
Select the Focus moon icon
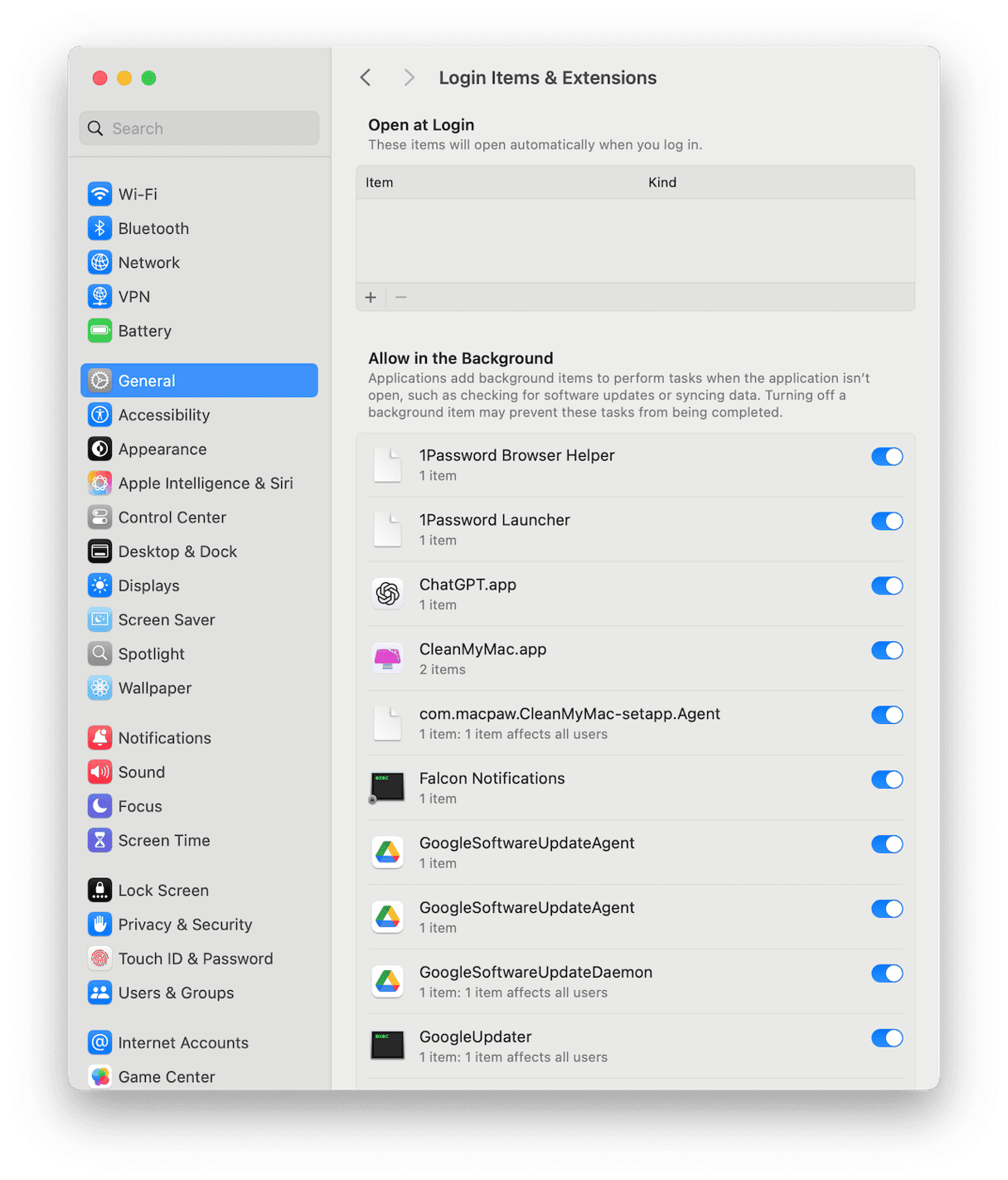point(99,806)
